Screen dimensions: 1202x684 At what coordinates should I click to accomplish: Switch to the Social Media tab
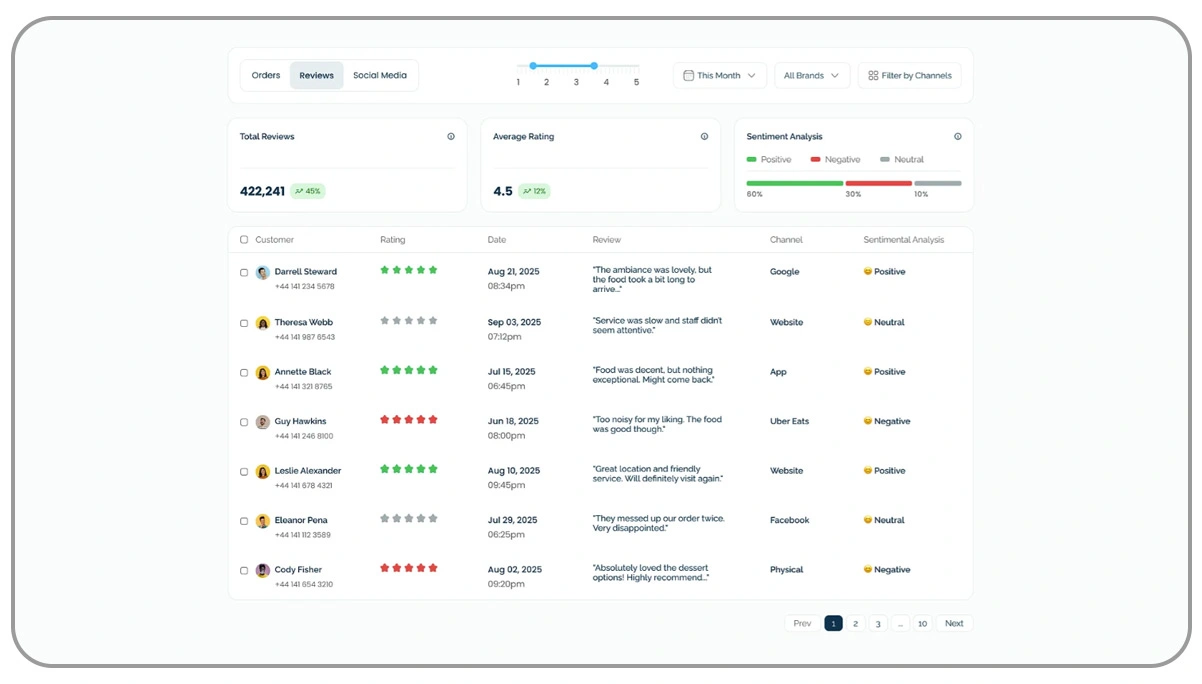coord(380,74)
